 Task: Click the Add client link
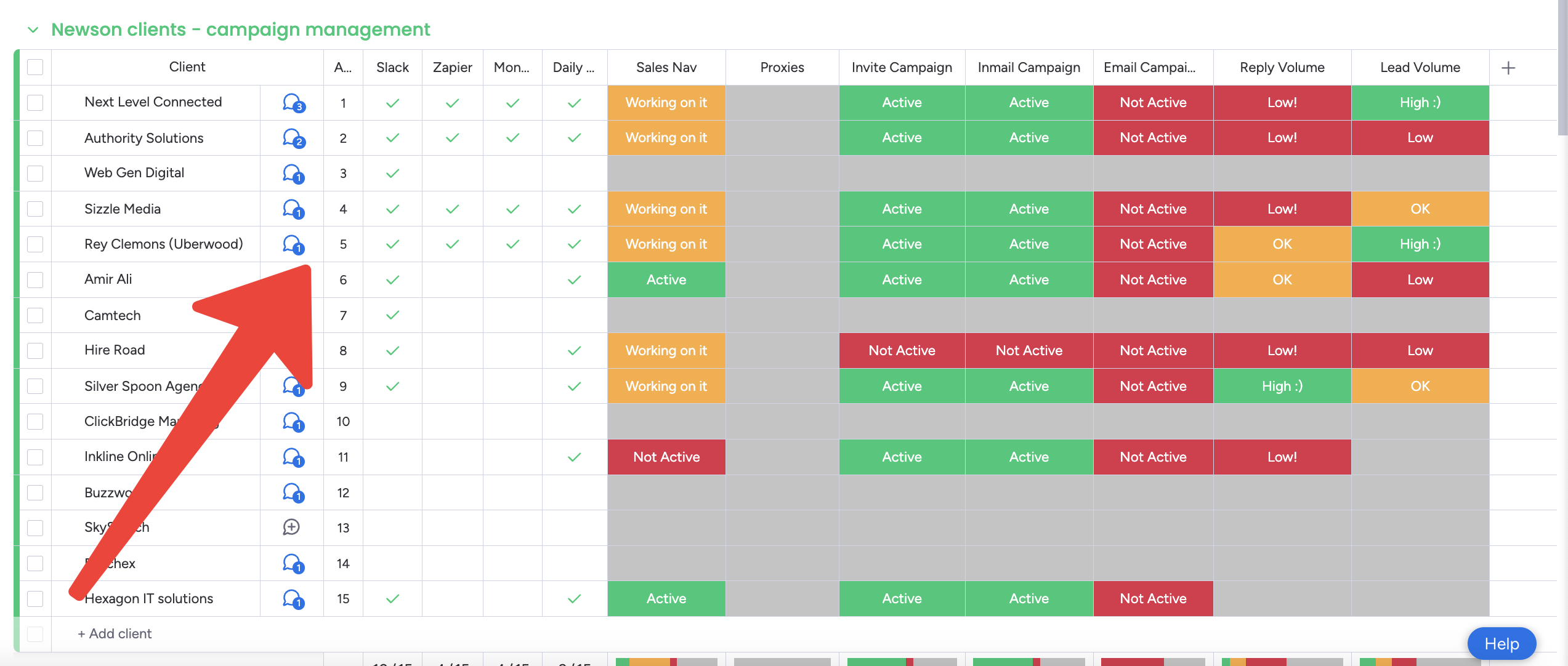click(115, 634)
